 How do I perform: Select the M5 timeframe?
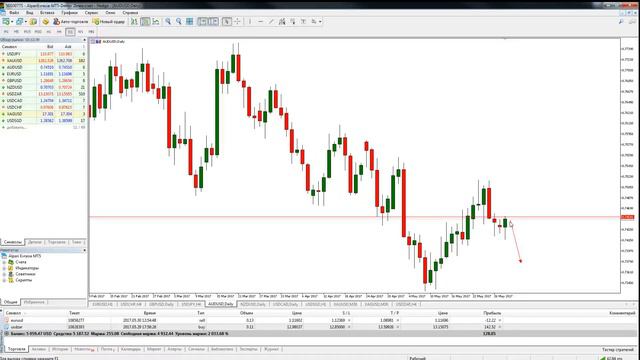point(16,31)
